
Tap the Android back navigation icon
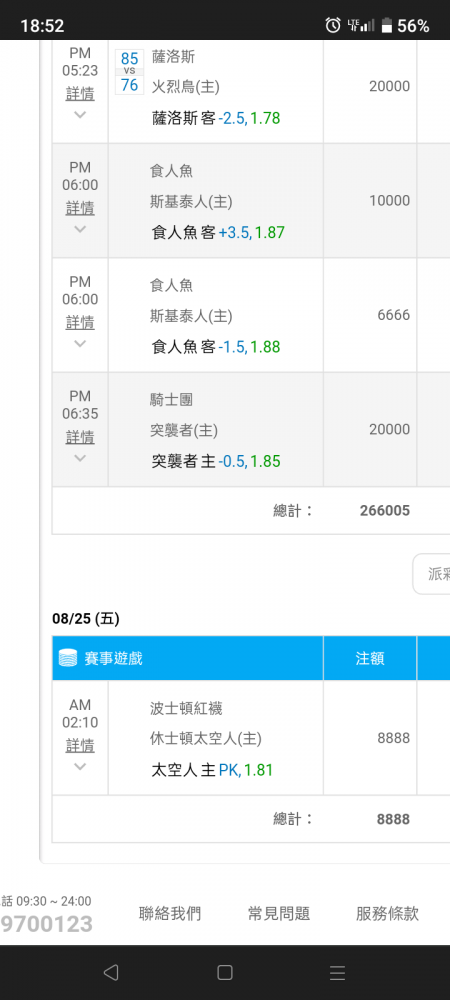point(111,972)
